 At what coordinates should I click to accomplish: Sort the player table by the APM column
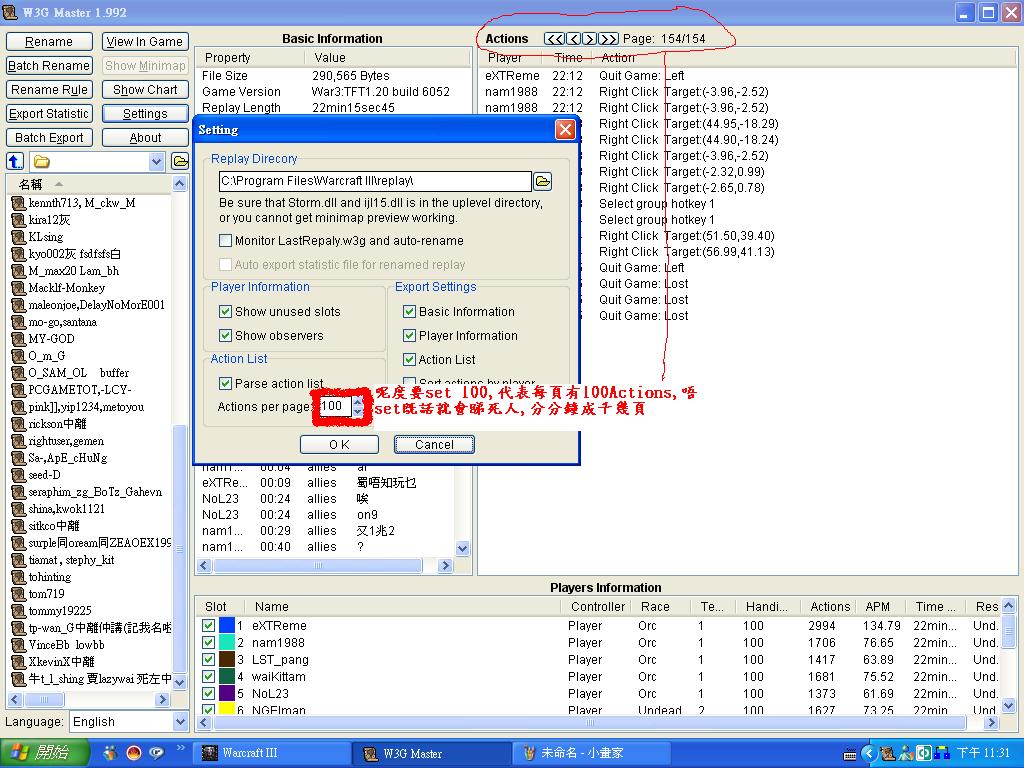click(x=877, y=606)
